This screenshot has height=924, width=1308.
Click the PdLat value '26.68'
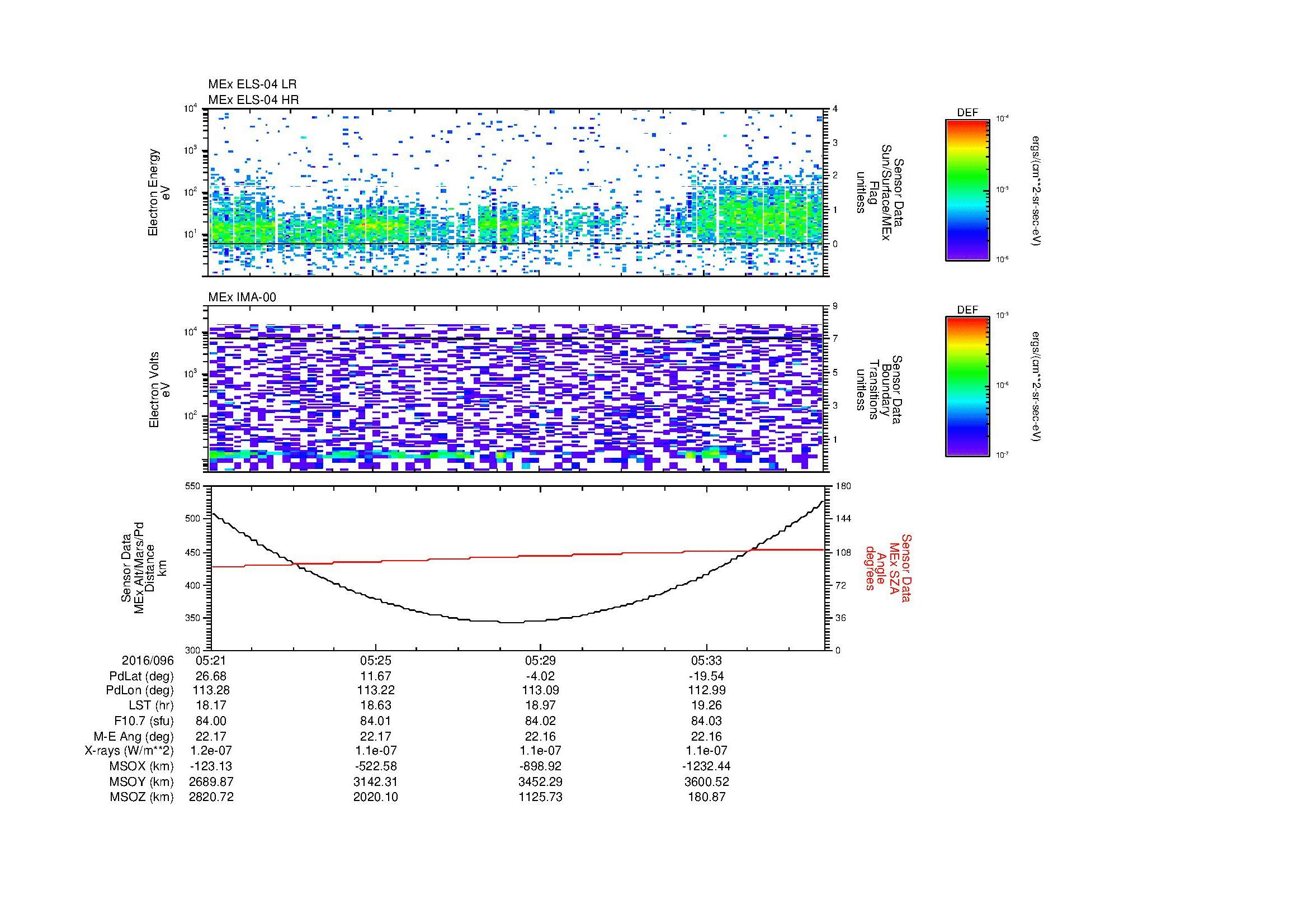211,676
